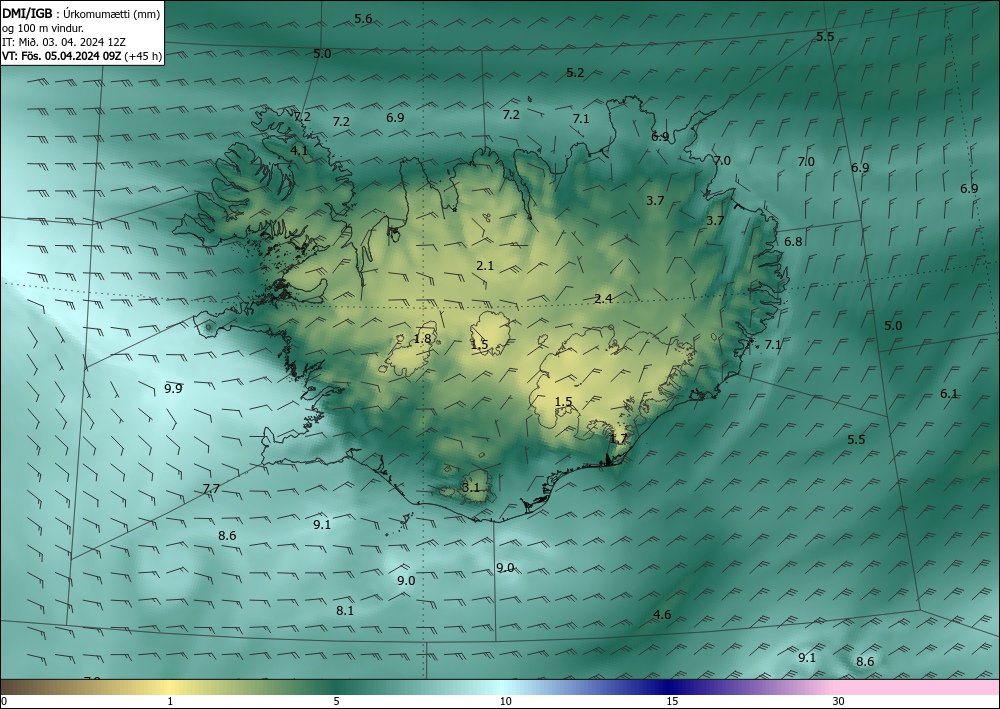Click the 5.2 value on the map

click(575, 73)
